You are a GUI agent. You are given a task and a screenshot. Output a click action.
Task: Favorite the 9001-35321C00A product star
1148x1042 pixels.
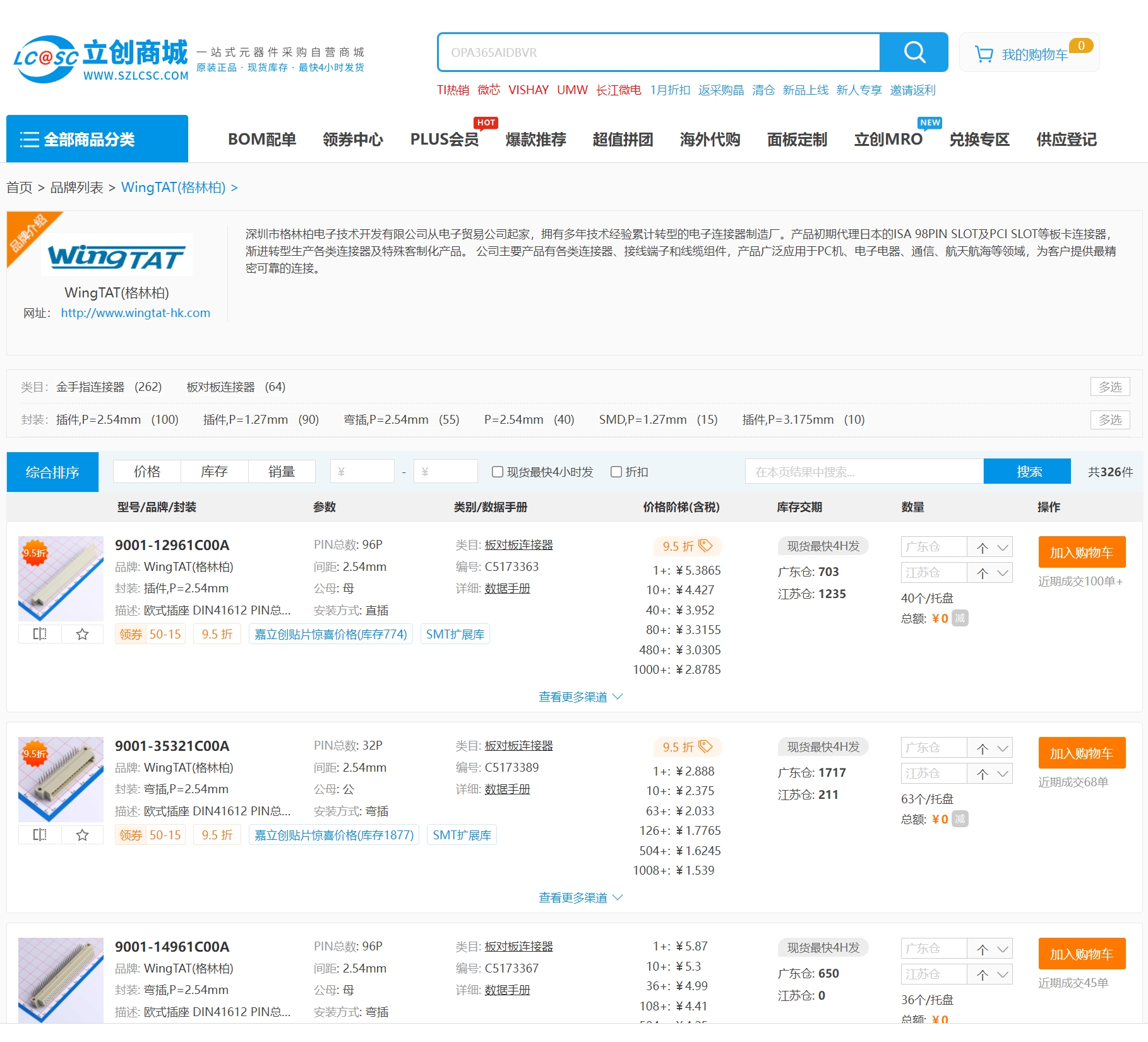pos(82,835)
